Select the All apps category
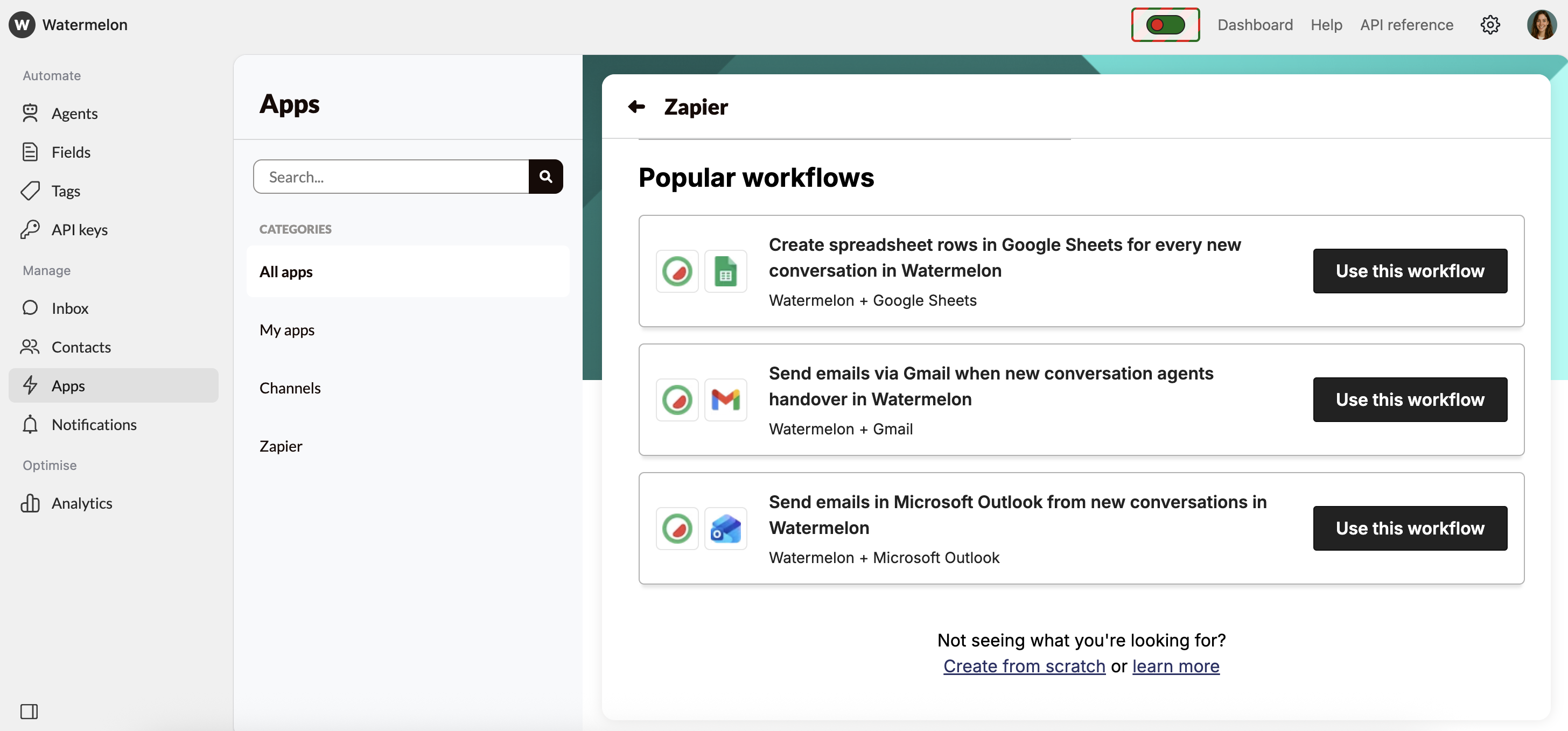Screen dimensions: 1568x731 [x=285, y=272]
